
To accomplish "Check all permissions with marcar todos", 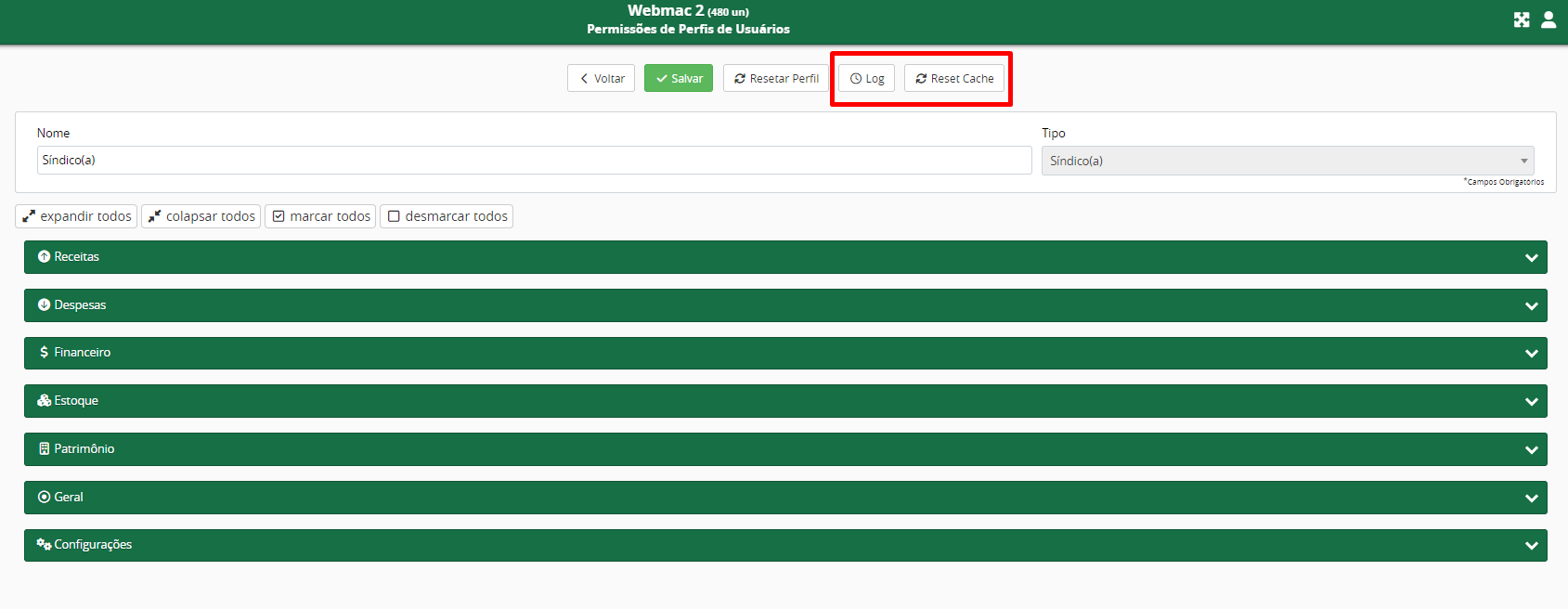I will [x=320, y=216].
